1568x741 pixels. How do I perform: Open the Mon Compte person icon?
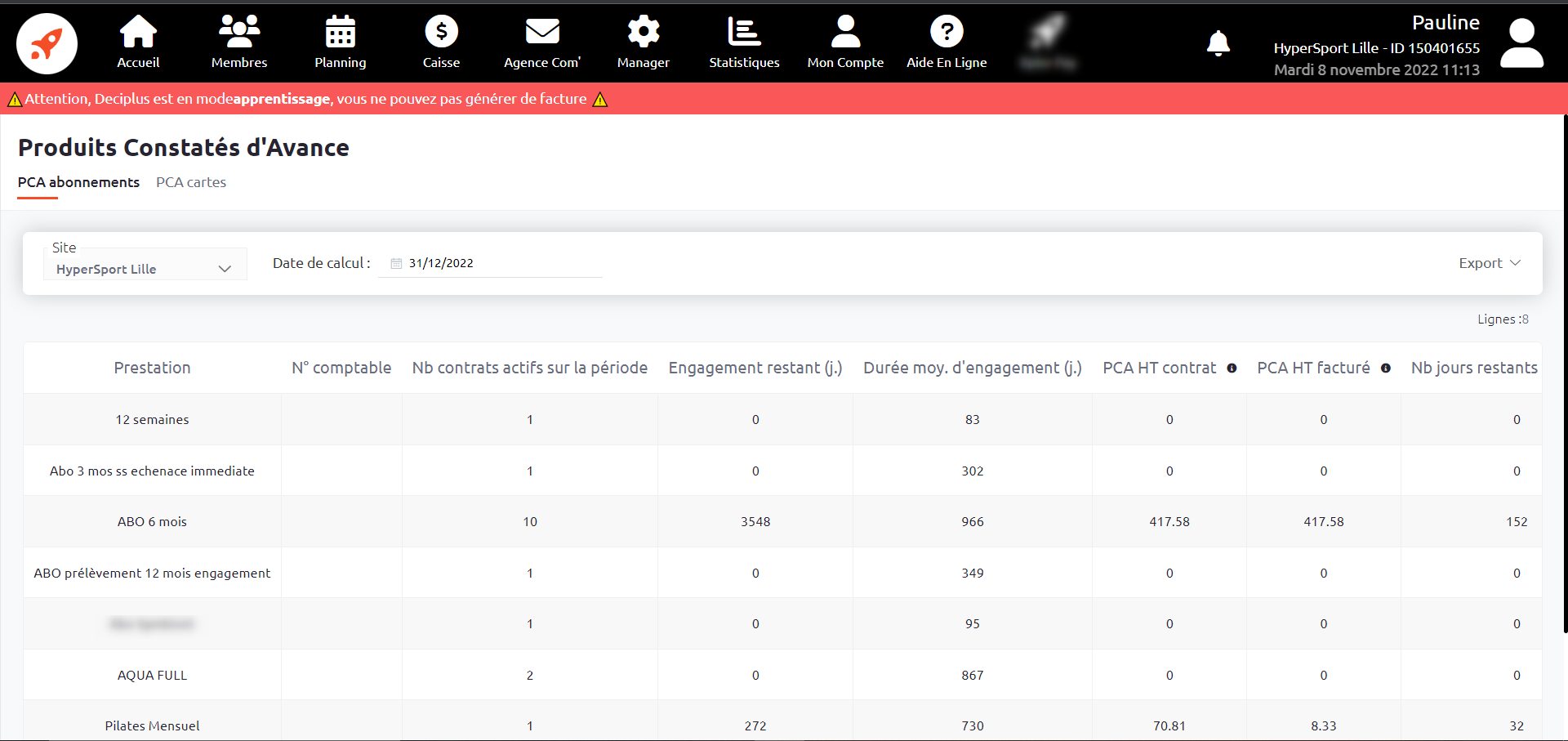(x=845, y=32)
